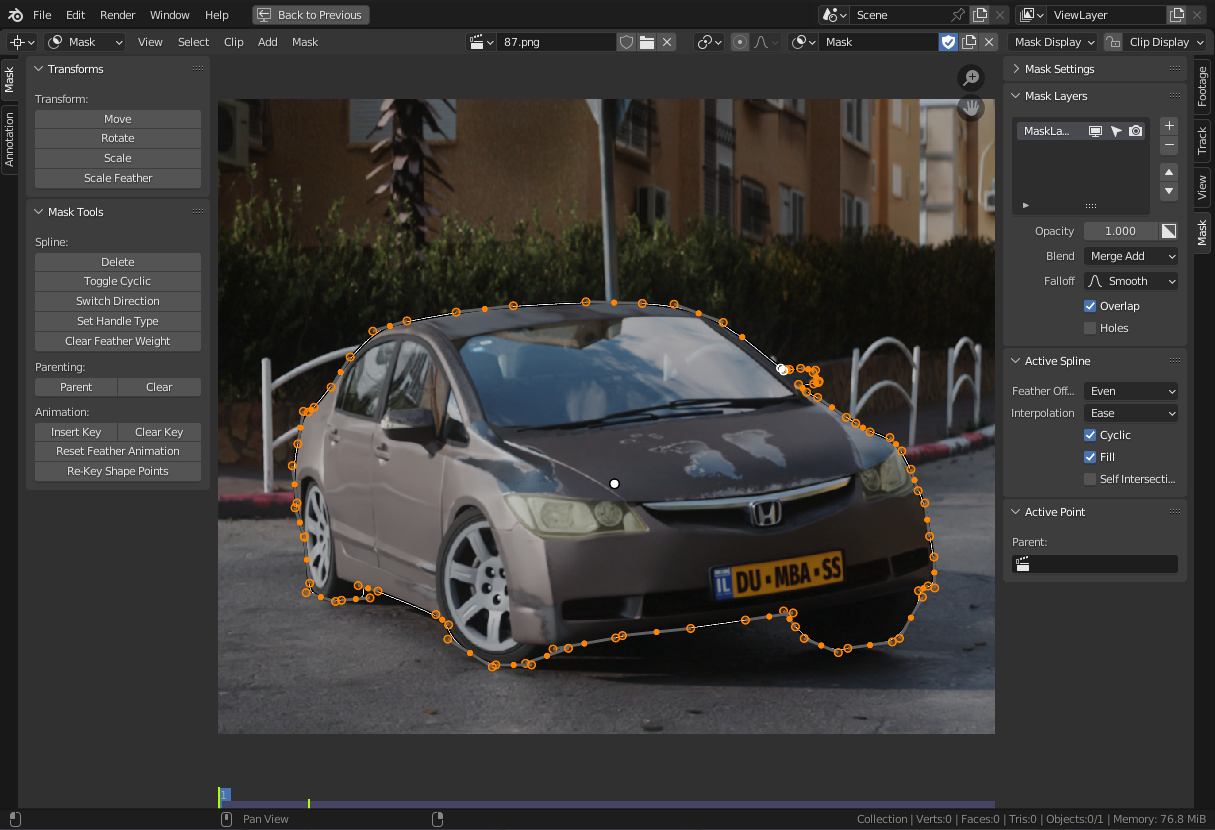
Task: Move mask layer down with down arrow
Action: pyautogui.click(x=1168, y=191)
